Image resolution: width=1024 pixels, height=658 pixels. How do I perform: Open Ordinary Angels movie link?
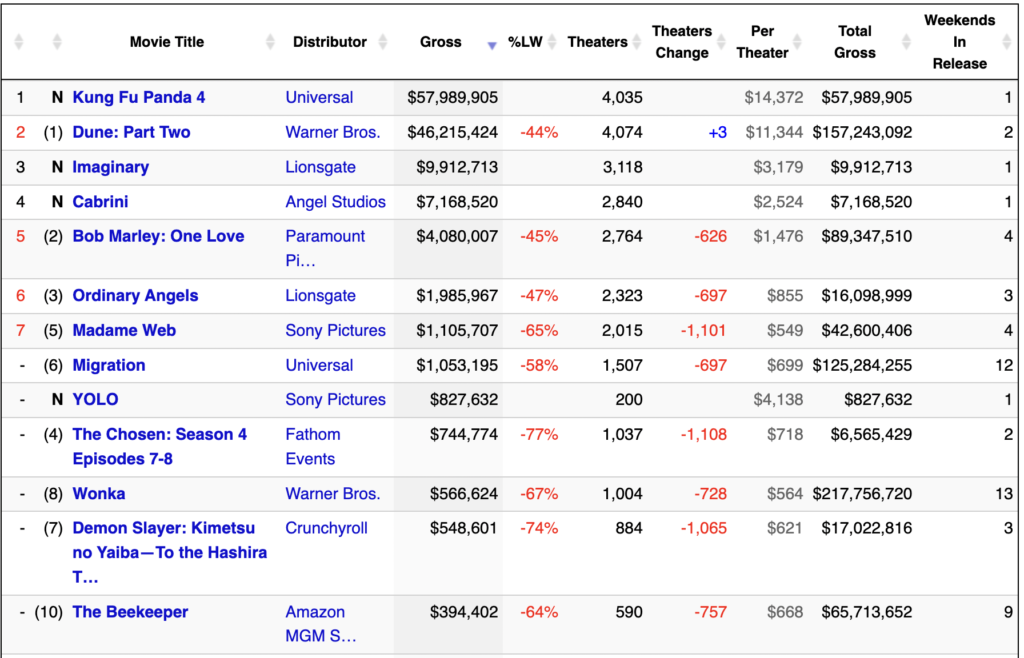pyautogui.click(x=135, y=296)
